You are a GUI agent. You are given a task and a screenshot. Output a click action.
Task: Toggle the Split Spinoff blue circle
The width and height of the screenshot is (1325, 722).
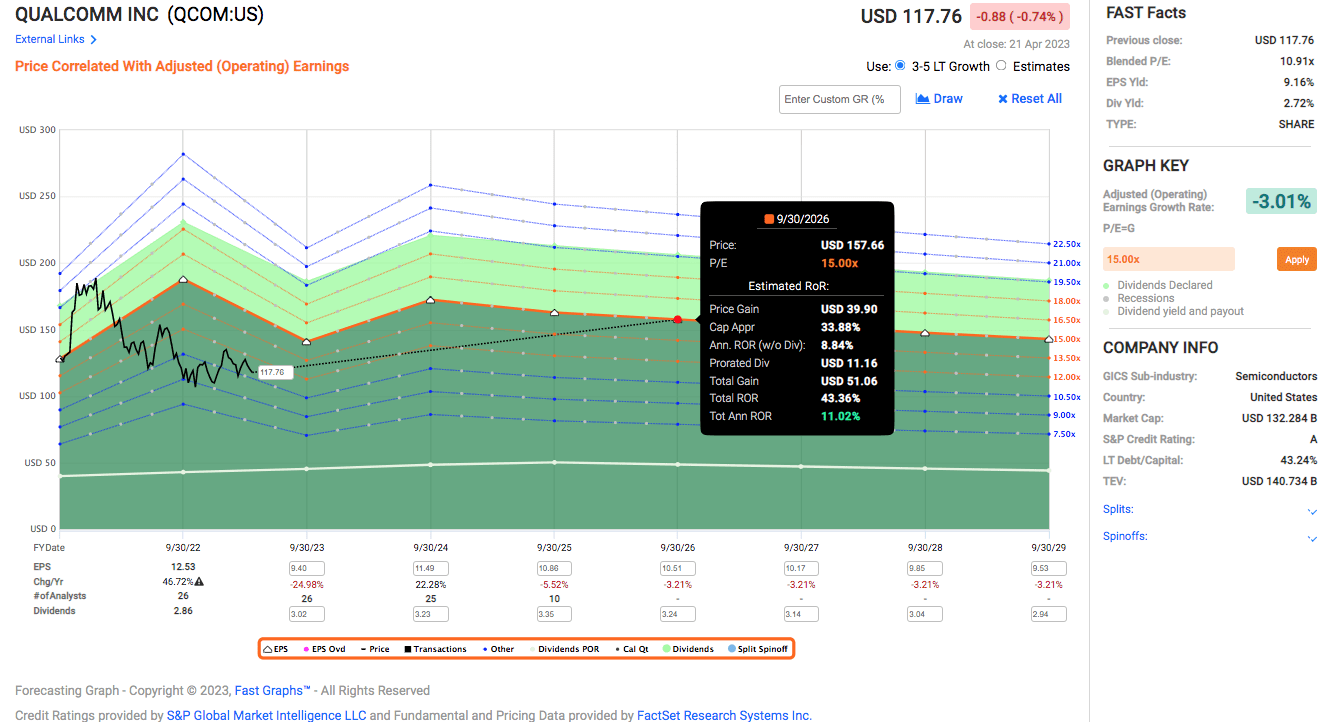point(732,649)
